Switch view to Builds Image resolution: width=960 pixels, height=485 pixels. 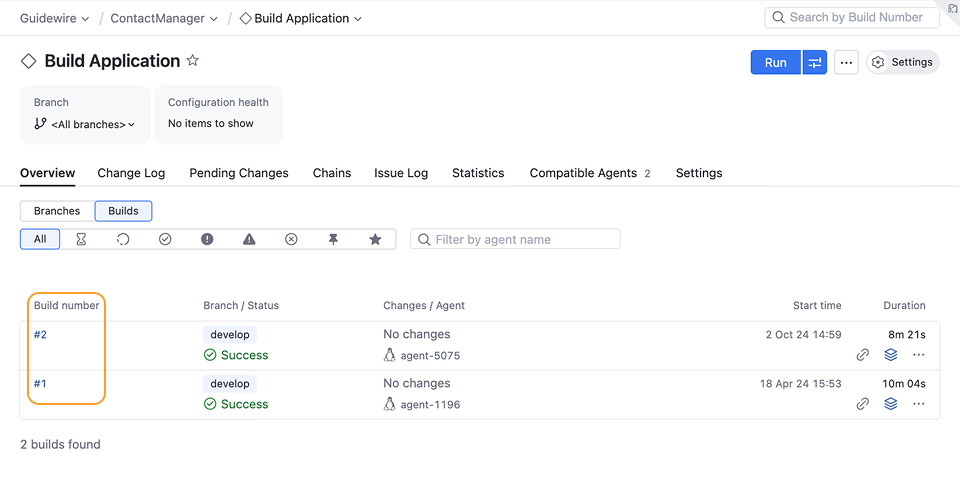tap(123, 211)
